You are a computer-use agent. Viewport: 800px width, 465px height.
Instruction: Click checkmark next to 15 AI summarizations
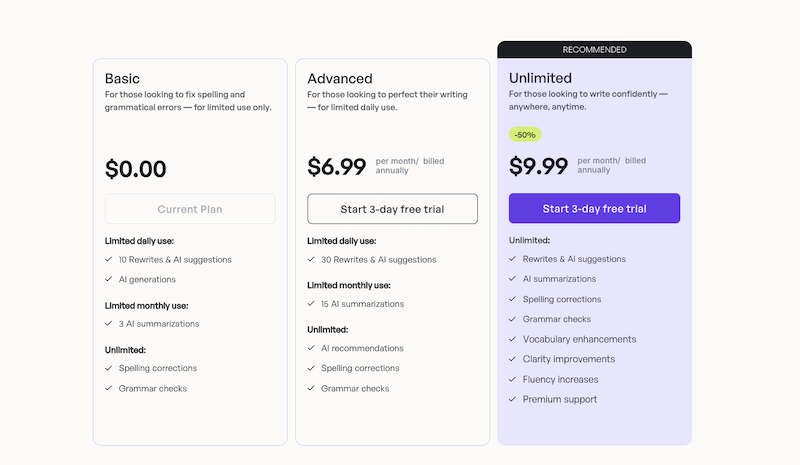click(311, 304)
